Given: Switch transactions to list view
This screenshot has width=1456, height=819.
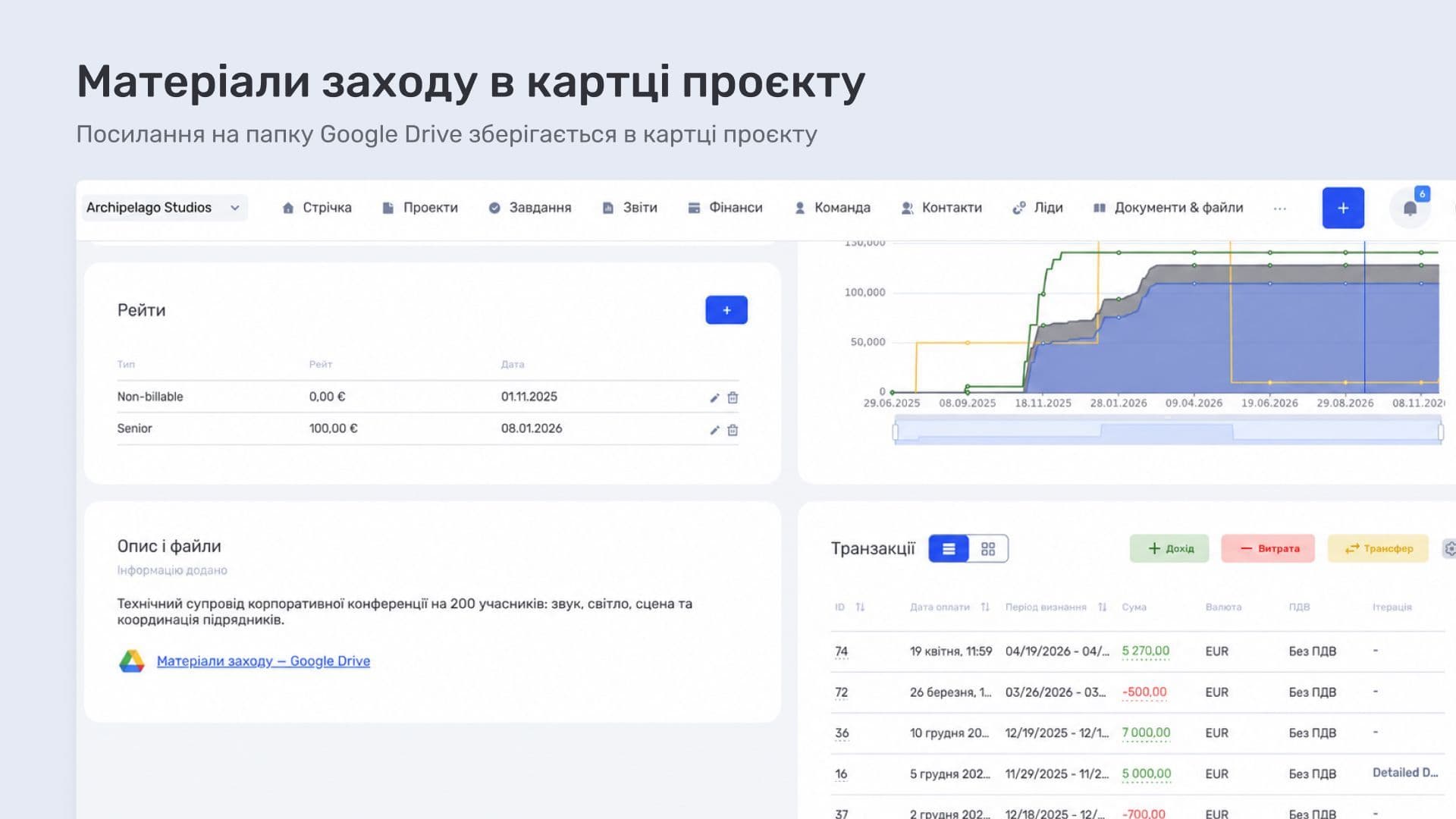Looking at the screenshot, I should (949, 549).
